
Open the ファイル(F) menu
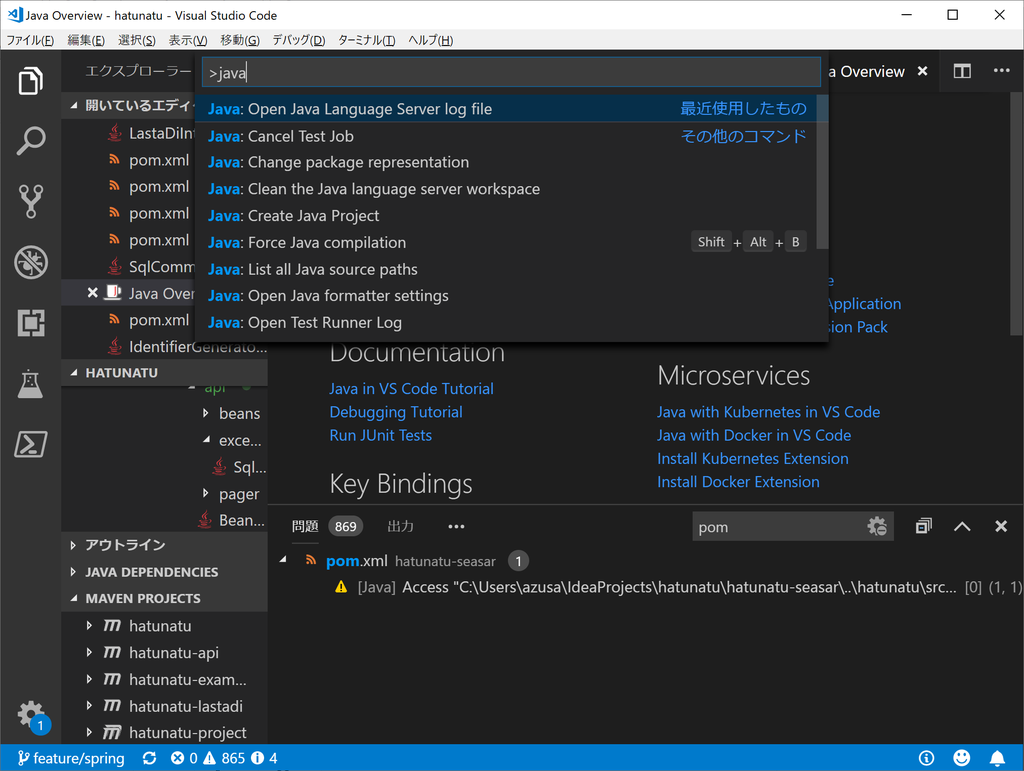pos(30,40)
